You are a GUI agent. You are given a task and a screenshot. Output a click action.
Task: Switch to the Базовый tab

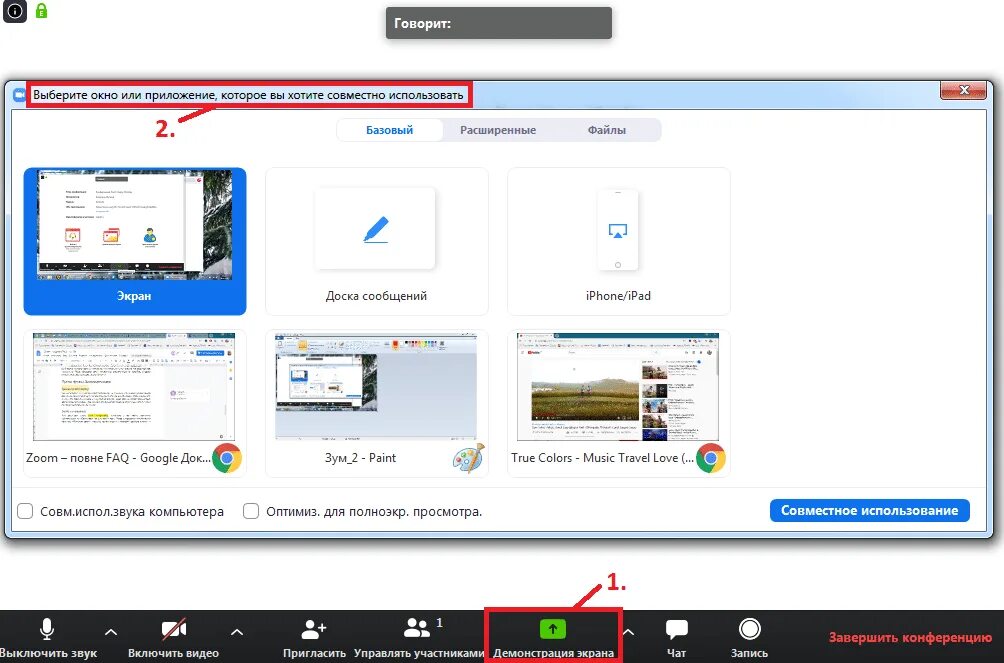pyautogui.click(x=389, y=130)
